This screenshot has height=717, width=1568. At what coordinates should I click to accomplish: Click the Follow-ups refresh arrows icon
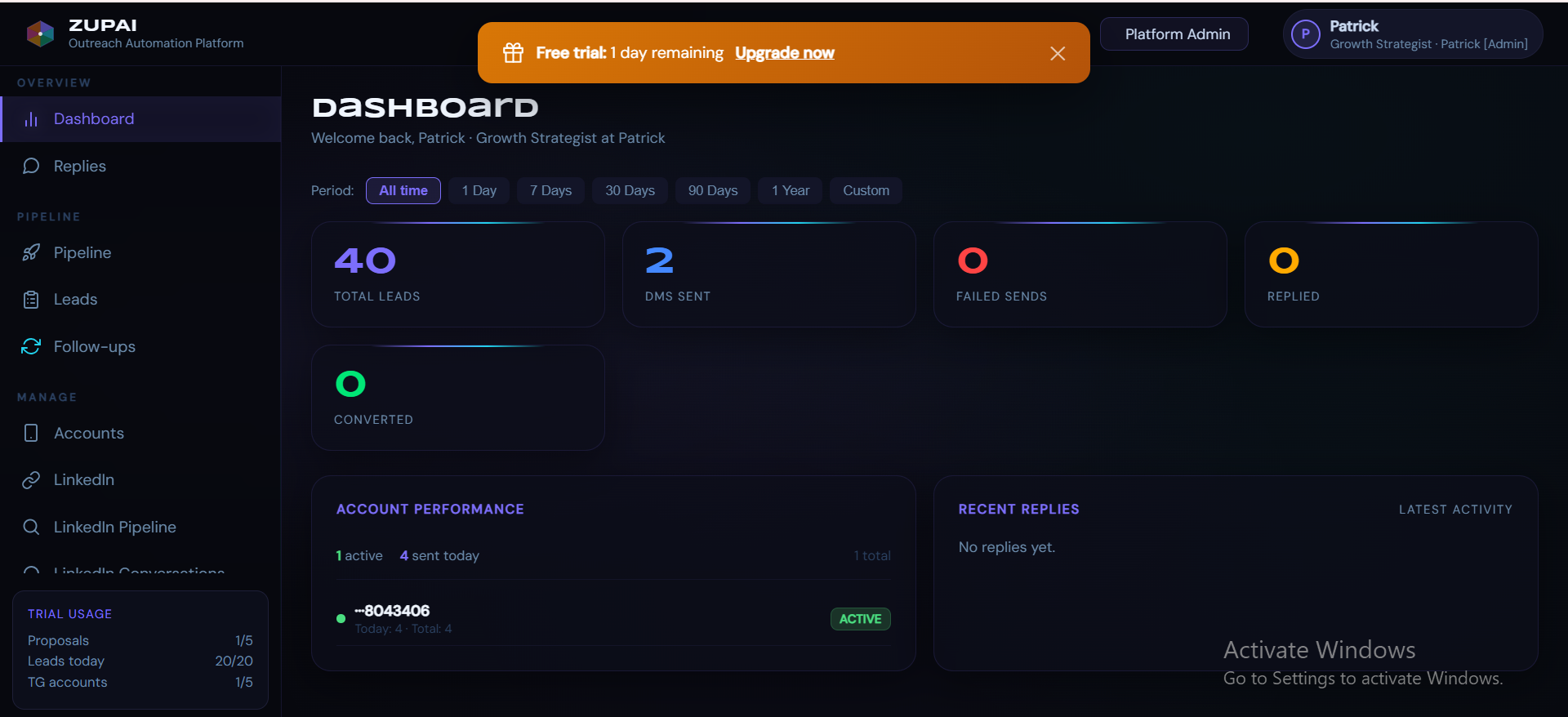(x=31, y=346)
